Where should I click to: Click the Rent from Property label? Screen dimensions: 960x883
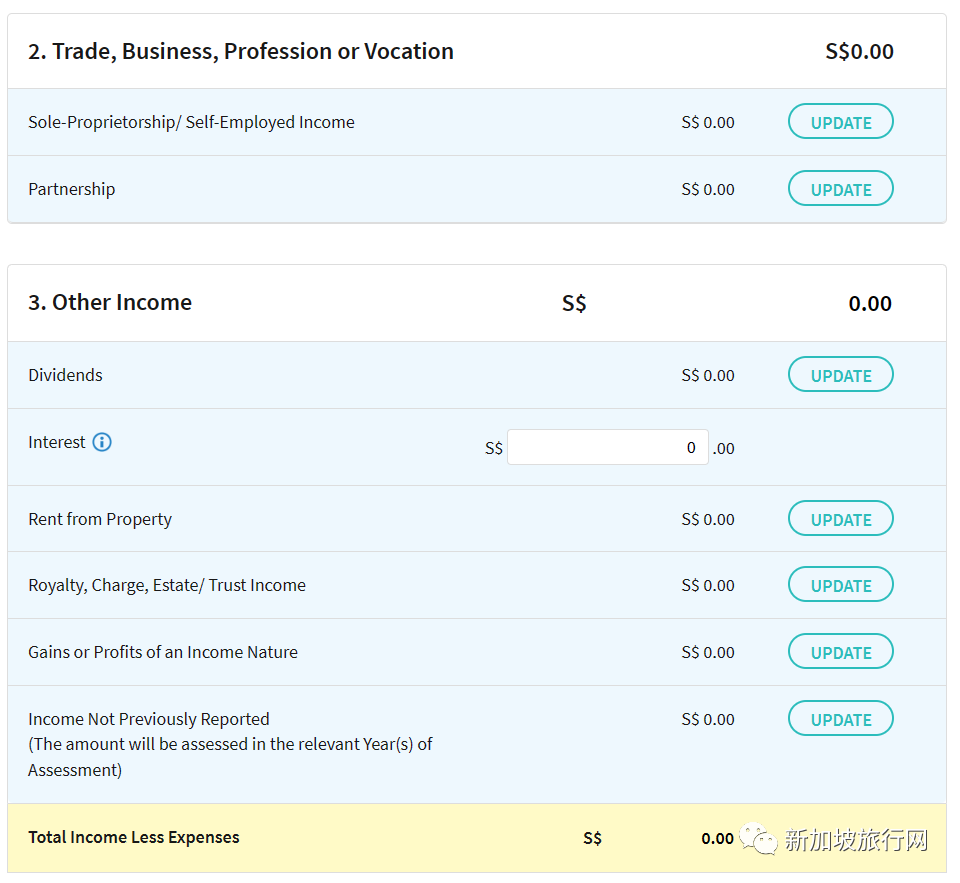click(100, 519)
